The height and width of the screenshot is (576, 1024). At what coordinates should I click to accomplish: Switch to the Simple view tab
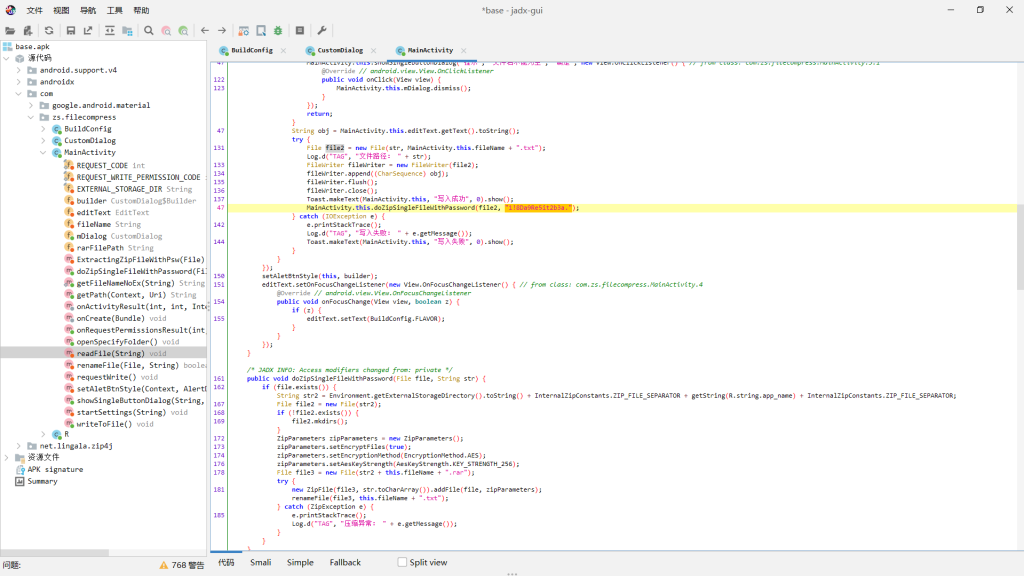(300, 562)
